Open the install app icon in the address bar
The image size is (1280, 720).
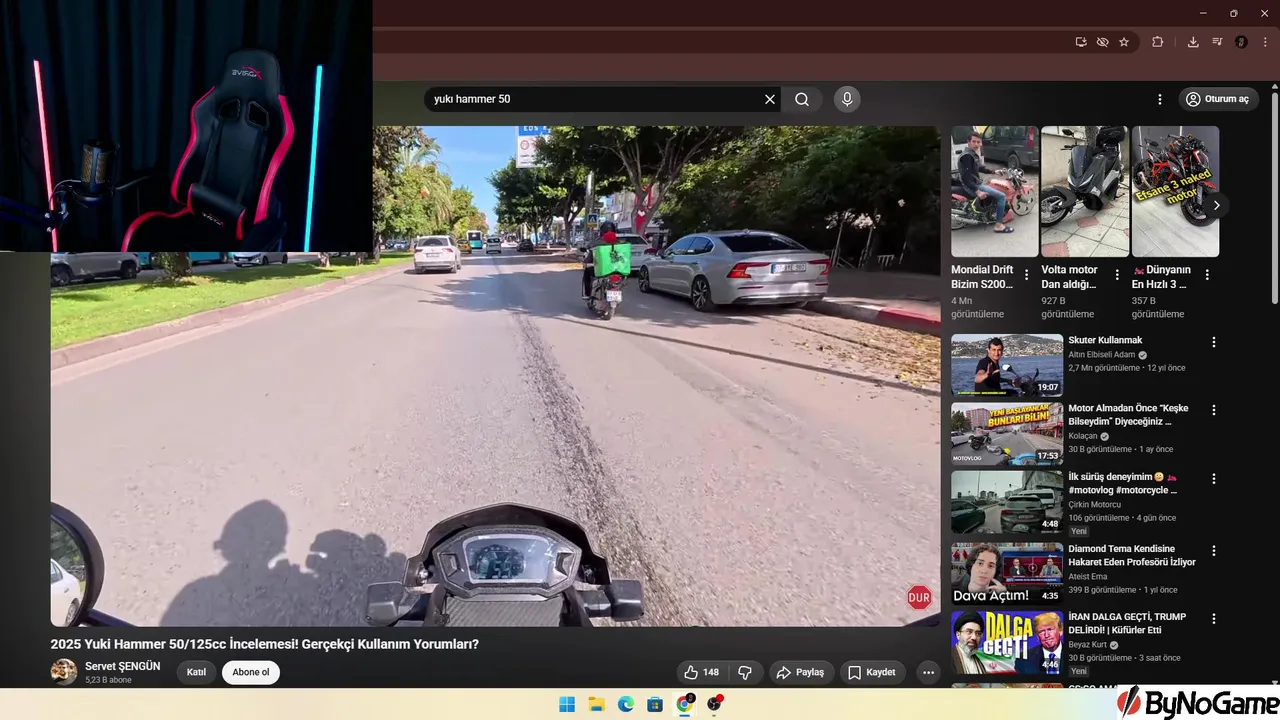click(1081, 42)
